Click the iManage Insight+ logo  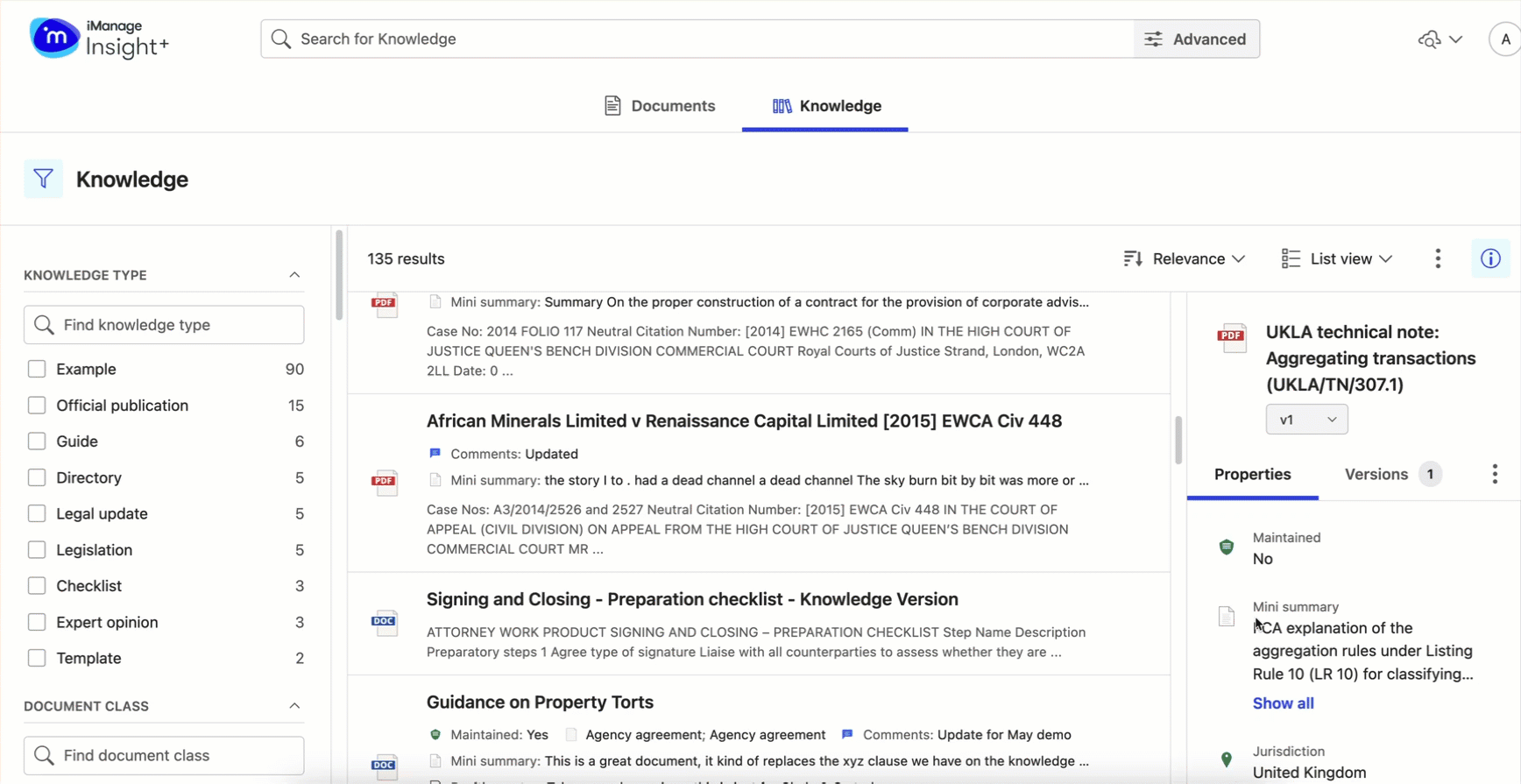coord(98,39)
